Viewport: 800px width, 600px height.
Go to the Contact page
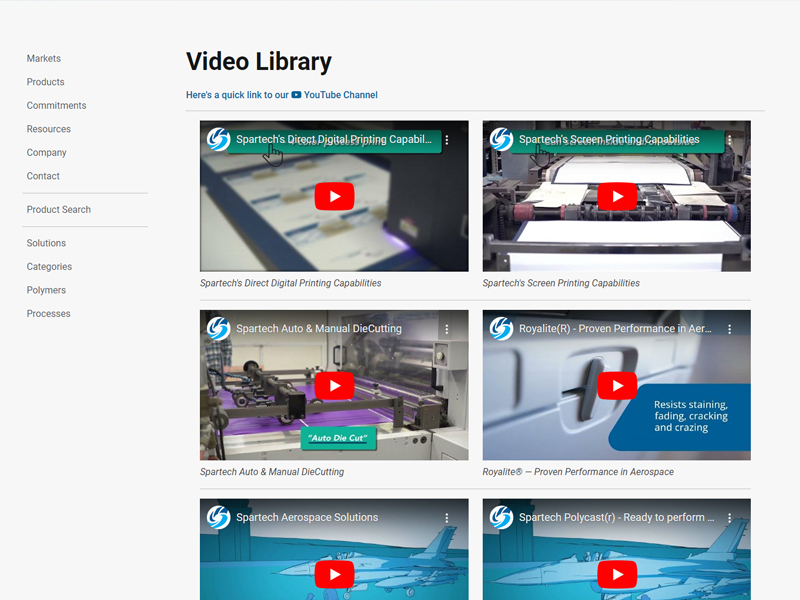point(43,176)
